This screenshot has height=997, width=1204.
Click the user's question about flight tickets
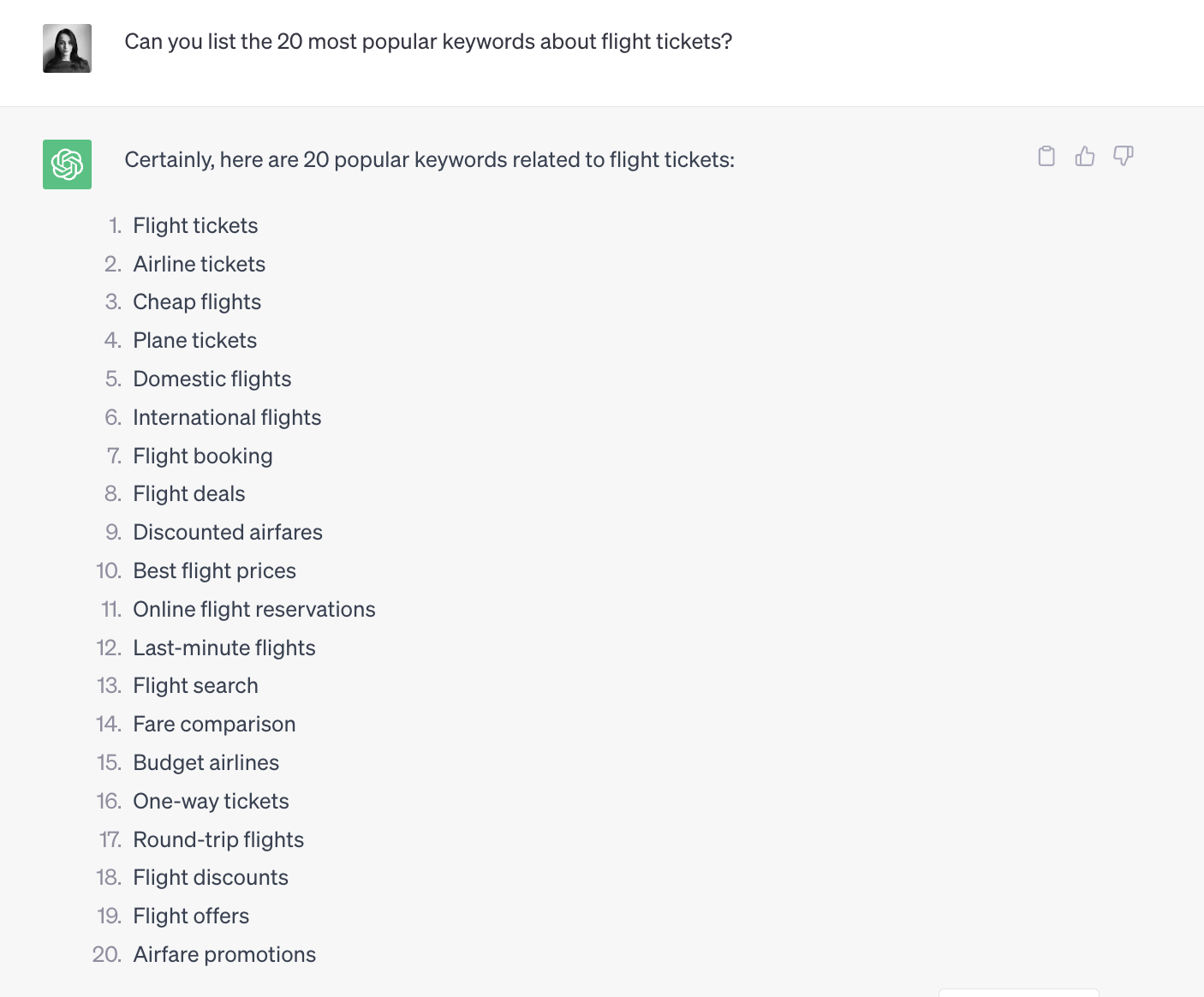(x=428, y=41)
